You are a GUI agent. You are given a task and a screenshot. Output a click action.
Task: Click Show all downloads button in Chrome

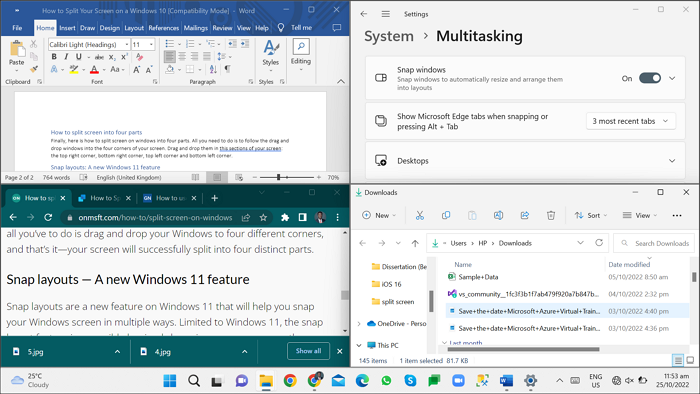point(308,351)
